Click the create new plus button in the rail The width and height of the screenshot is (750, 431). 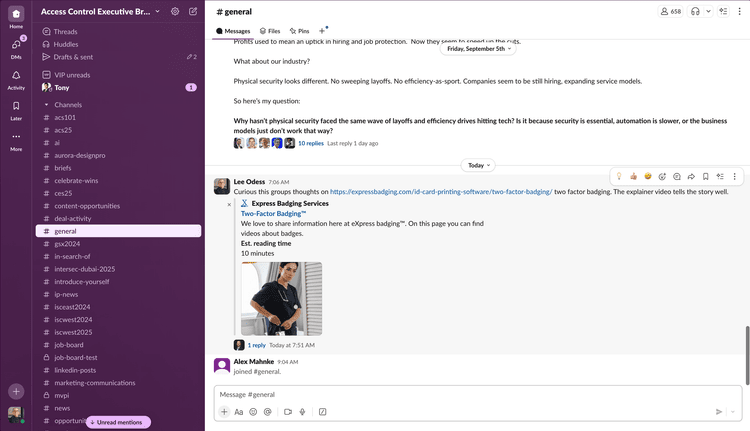pos(16,391)
